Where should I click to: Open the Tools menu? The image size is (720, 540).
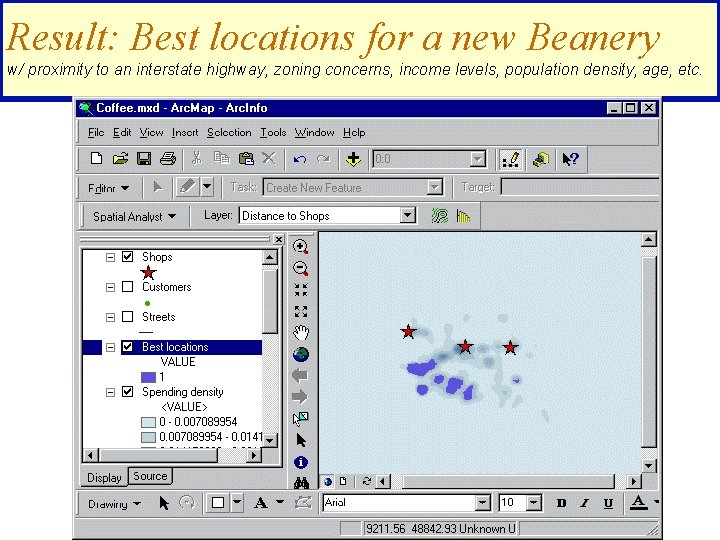[x=273, y=133]
